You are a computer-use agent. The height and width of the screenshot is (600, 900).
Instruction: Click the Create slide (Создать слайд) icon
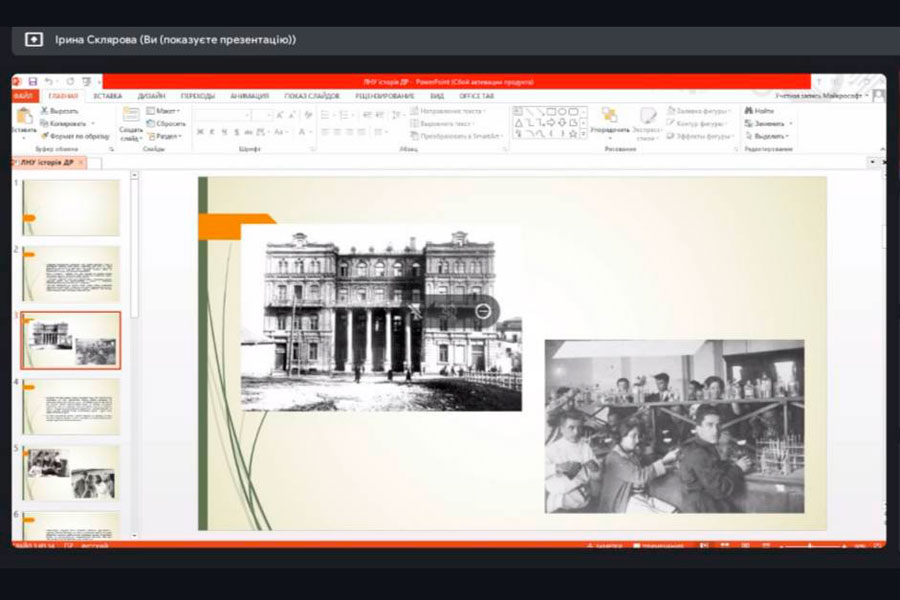click(x=131, y=116)
